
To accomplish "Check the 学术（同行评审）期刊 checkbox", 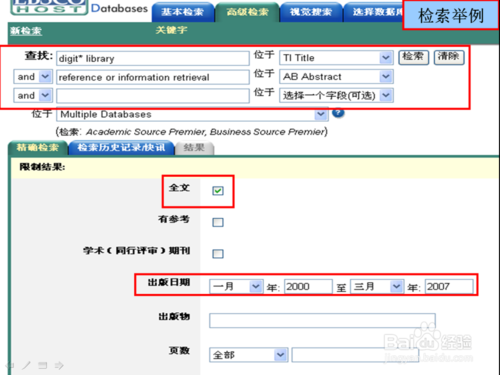I will 218,254.
